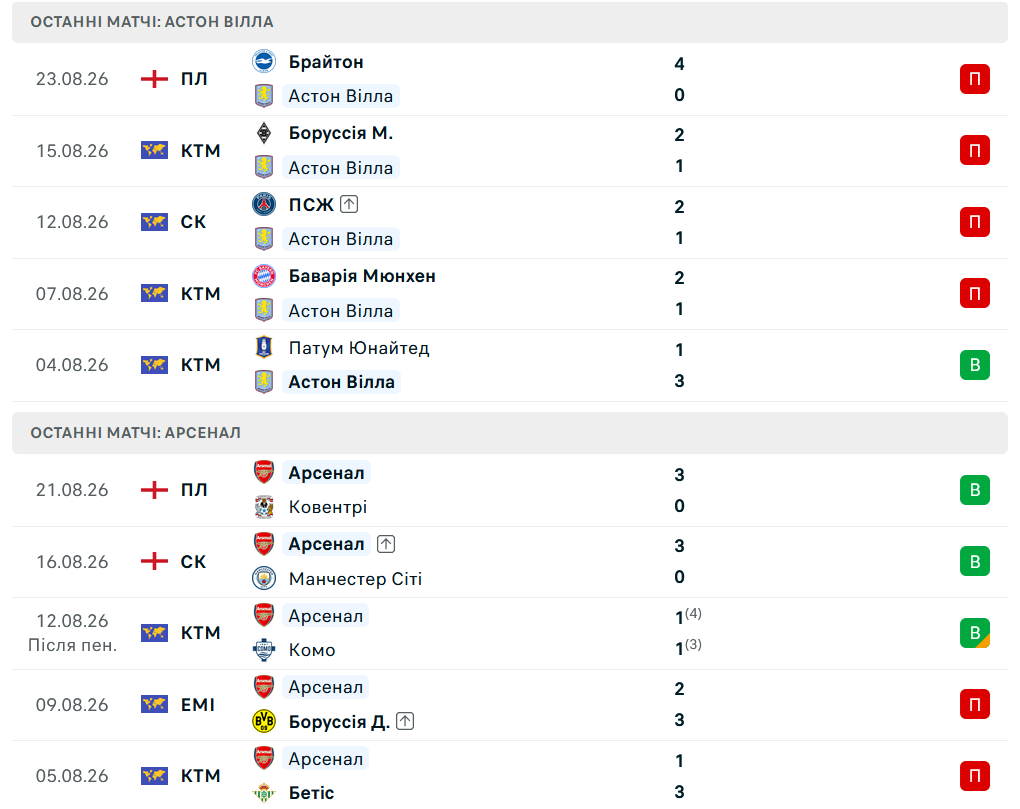Open the Баварія Мюнхен team link
The height and width of the screenshot is (809, 1020).
tap(362, 276)
